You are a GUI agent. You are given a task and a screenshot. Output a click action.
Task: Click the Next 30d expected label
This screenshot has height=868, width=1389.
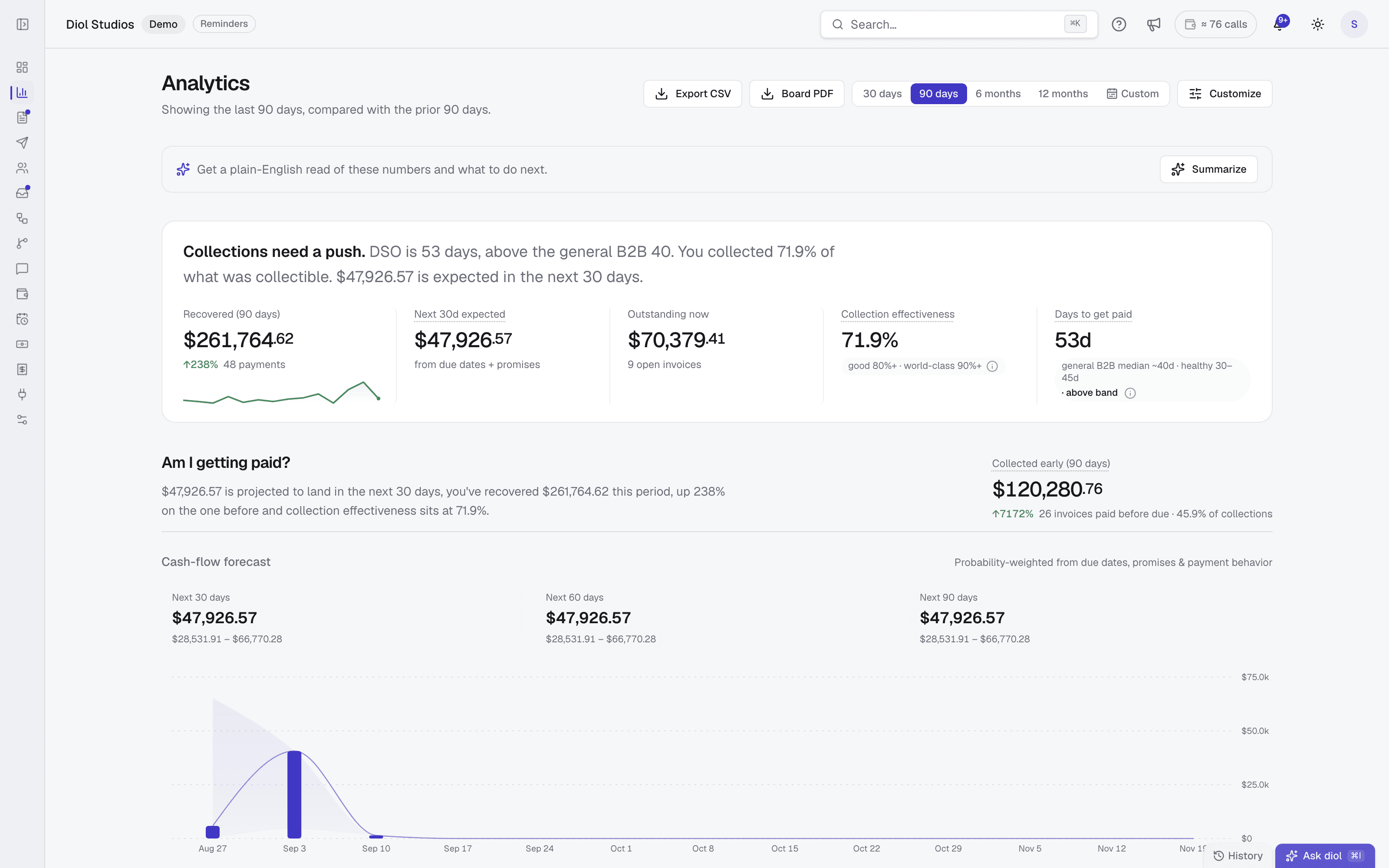click(460, 314)
